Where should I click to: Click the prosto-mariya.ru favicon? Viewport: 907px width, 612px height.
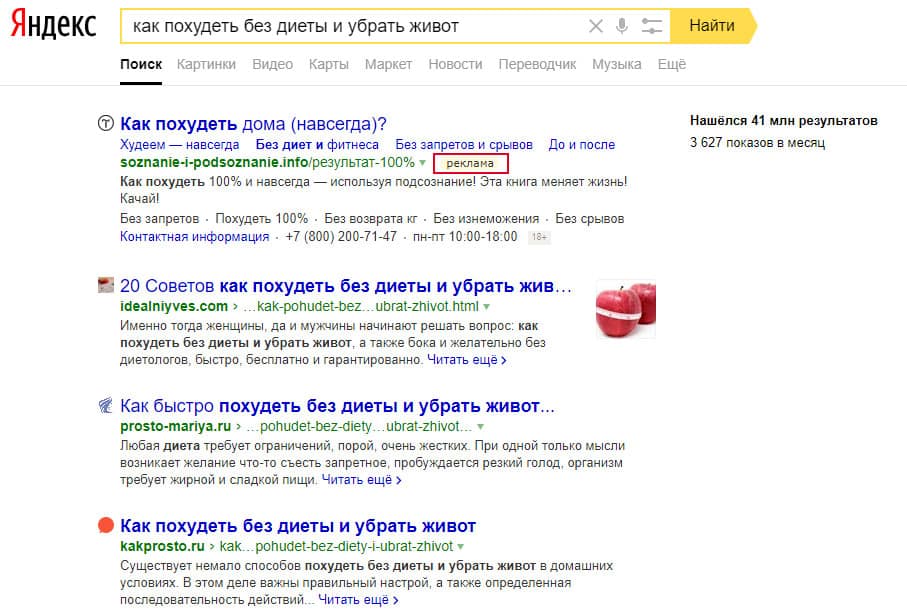tap(105, 406)
